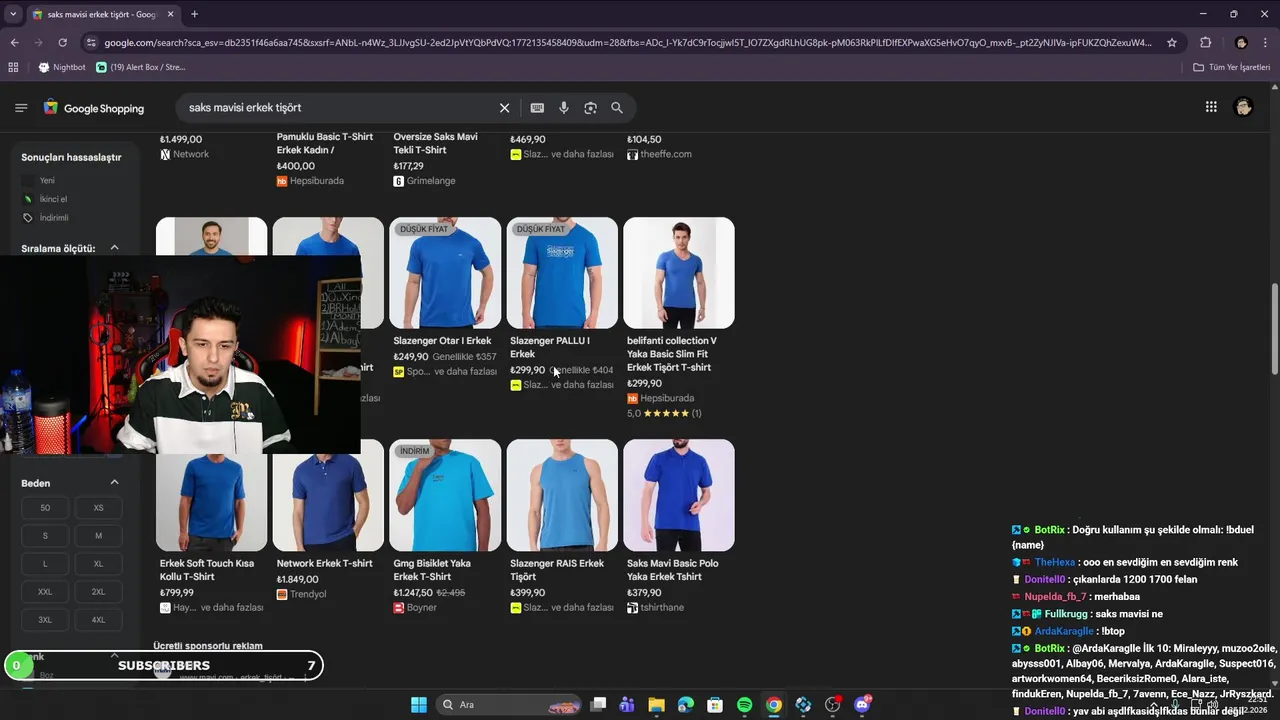Open the on-screen keyboard icon in the search bar
This screenshot has width=1280, height=720.
(537, 108)
